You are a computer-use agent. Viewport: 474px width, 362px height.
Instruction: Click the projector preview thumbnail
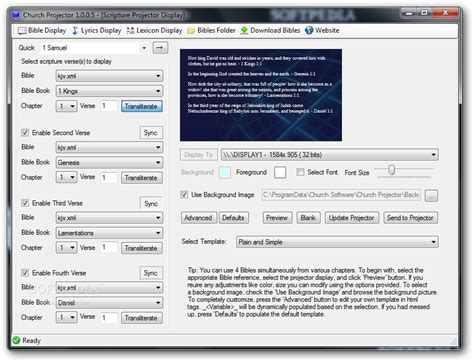coord(261,95)
